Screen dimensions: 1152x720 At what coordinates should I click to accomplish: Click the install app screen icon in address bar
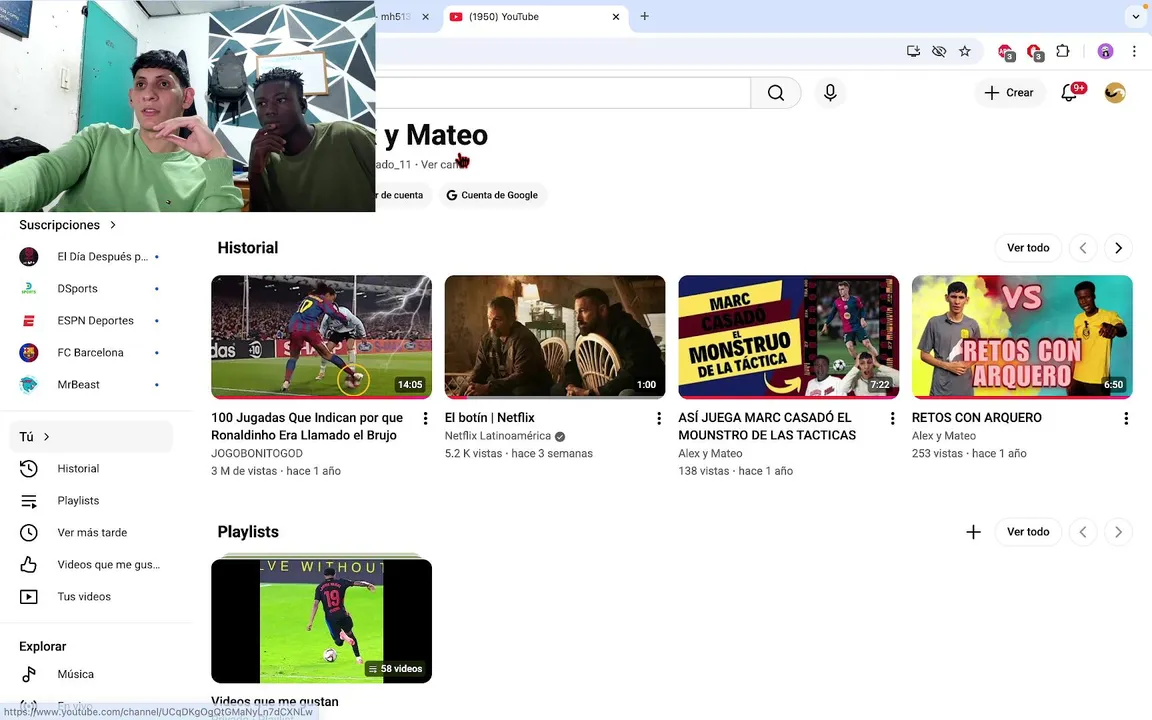pos(913,51)
